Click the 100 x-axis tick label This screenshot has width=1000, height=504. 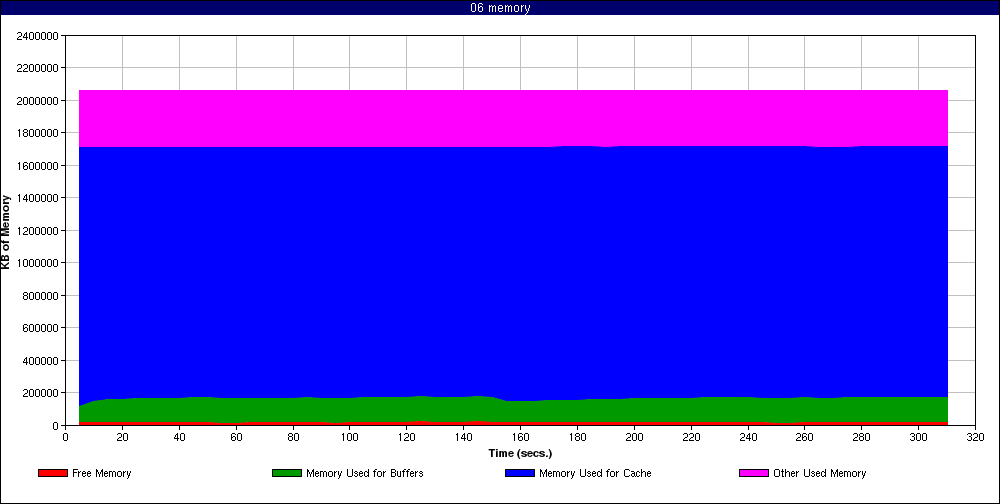349,437
